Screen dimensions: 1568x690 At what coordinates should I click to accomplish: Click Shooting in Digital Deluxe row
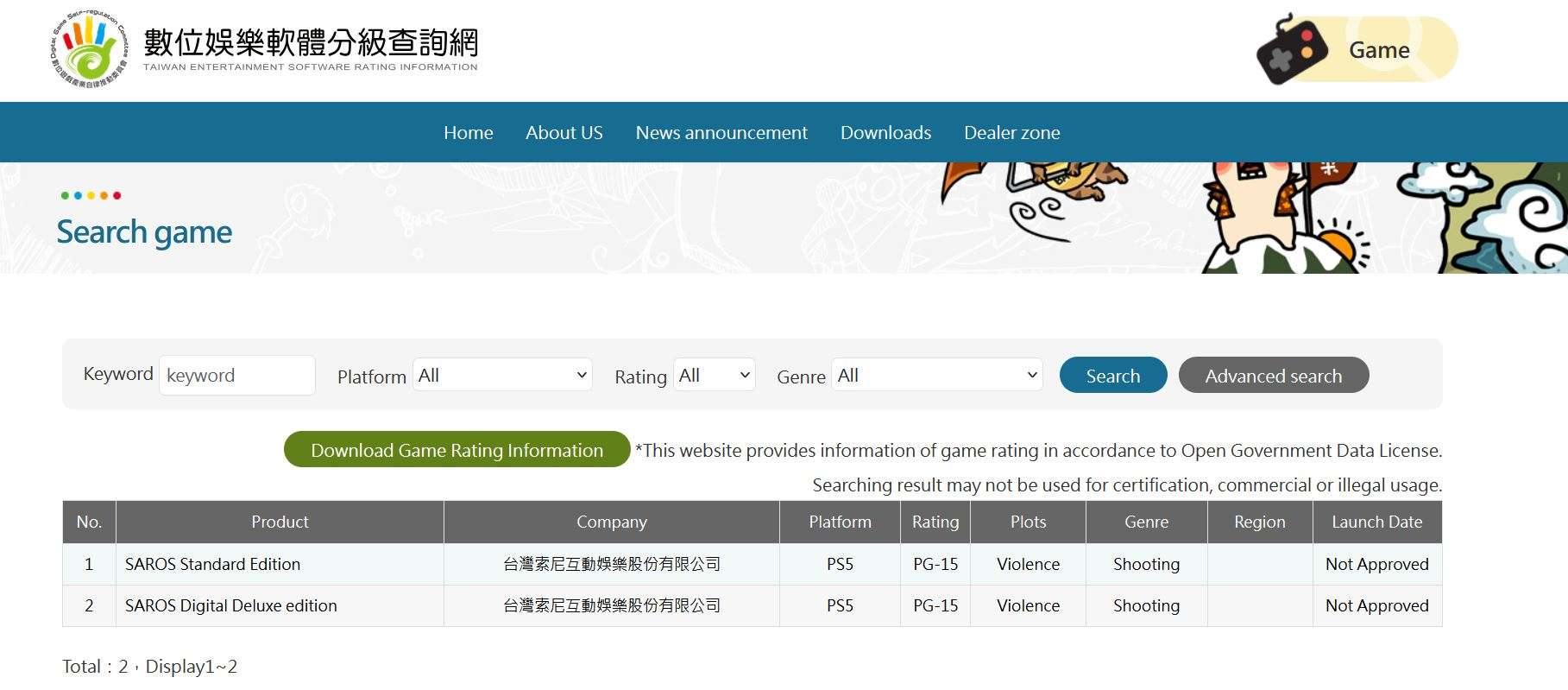1146,605
